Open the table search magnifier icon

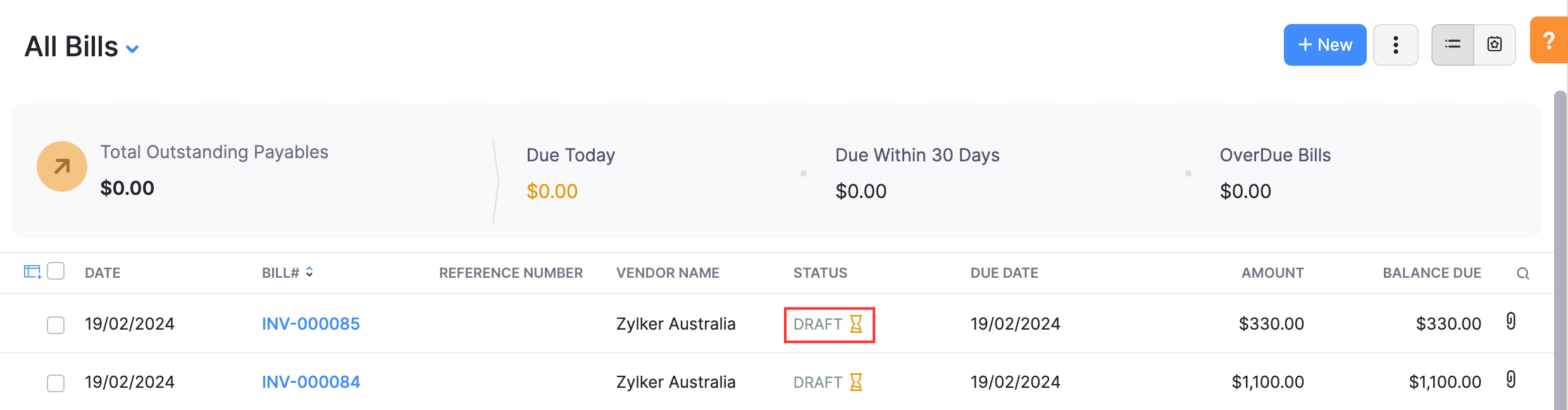click(x=1524, y=273)
